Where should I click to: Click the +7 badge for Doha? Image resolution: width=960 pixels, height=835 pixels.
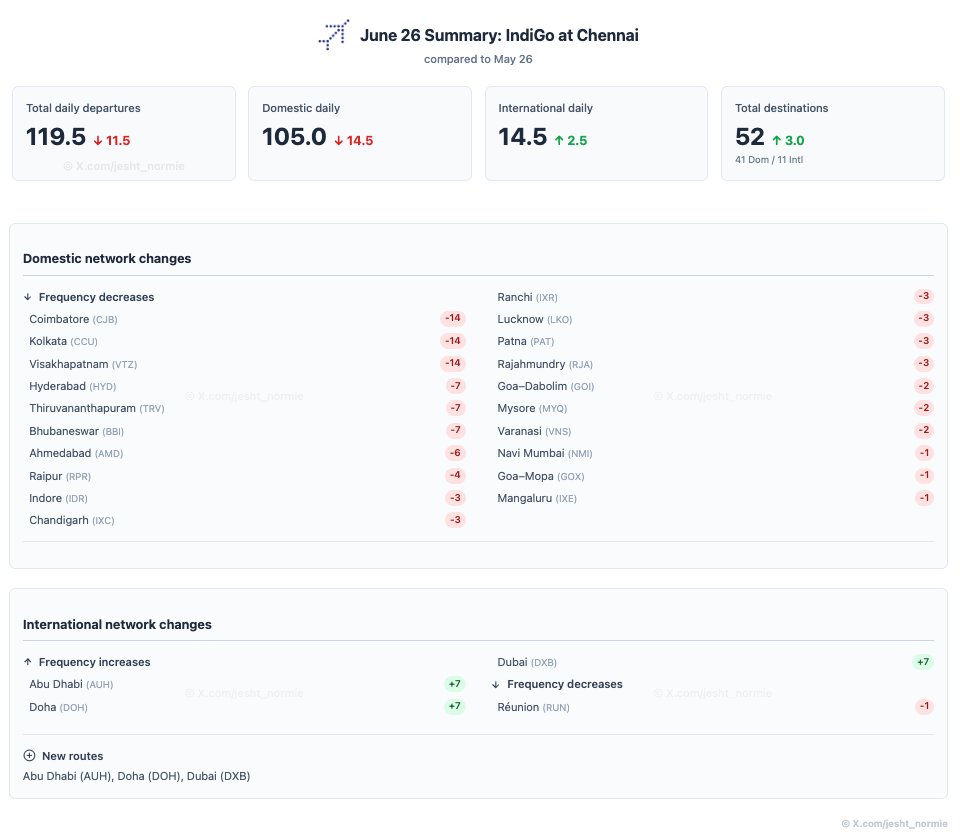(454, 706)
